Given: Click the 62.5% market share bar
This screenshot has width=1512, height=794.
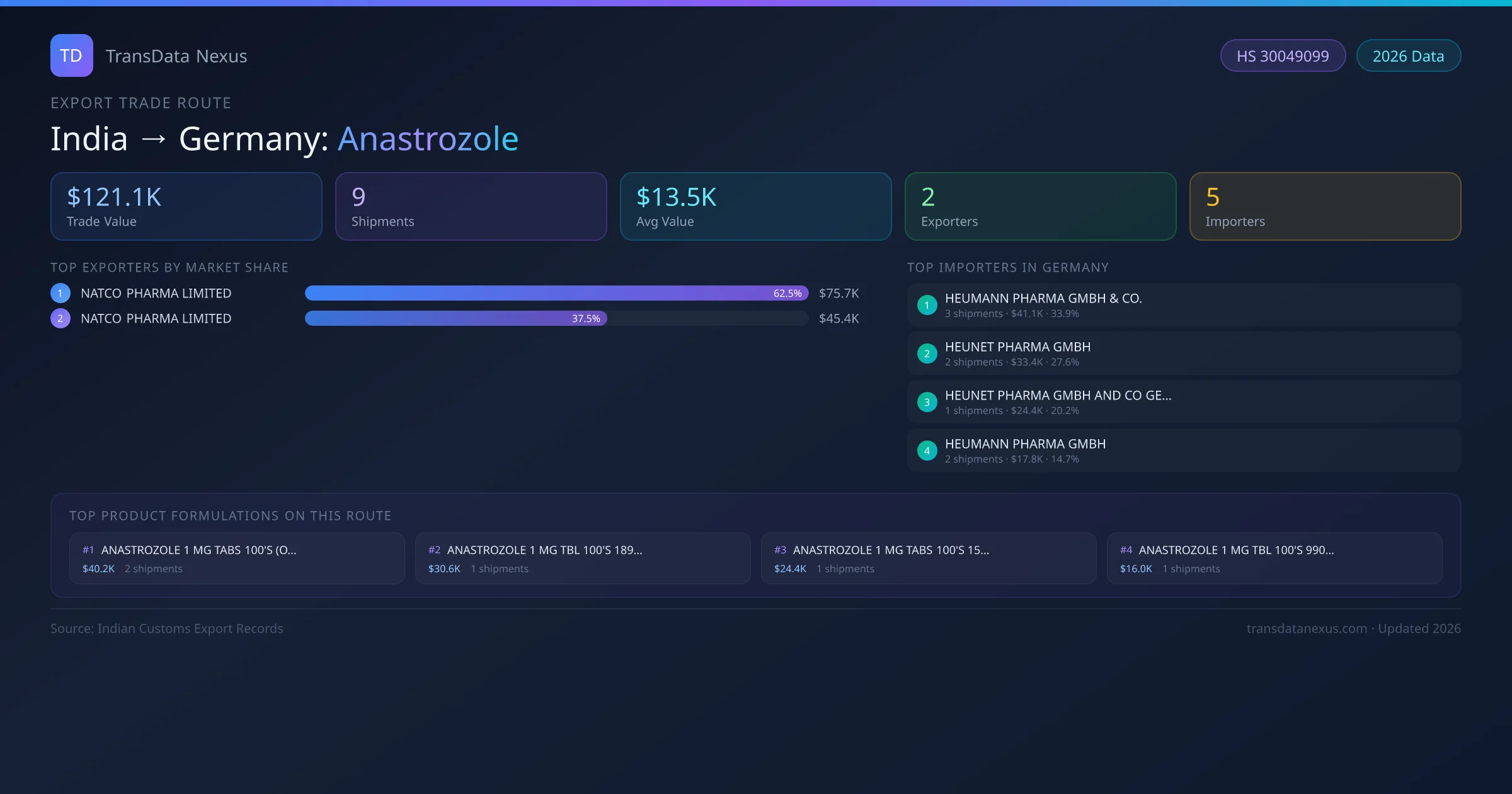Looking at the screenshot, I should pos(556,293).
